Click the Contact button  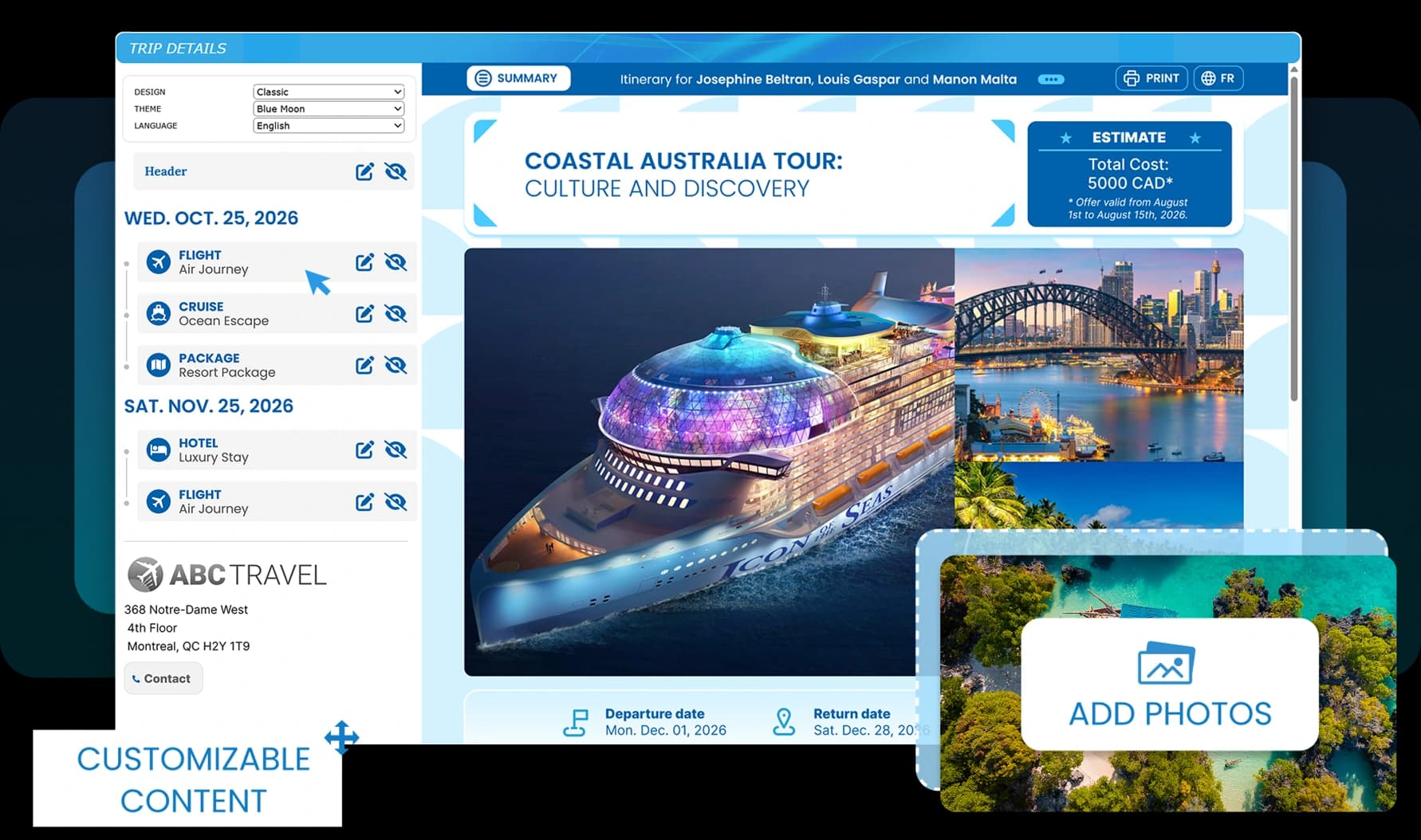click(x=163, y=678)
